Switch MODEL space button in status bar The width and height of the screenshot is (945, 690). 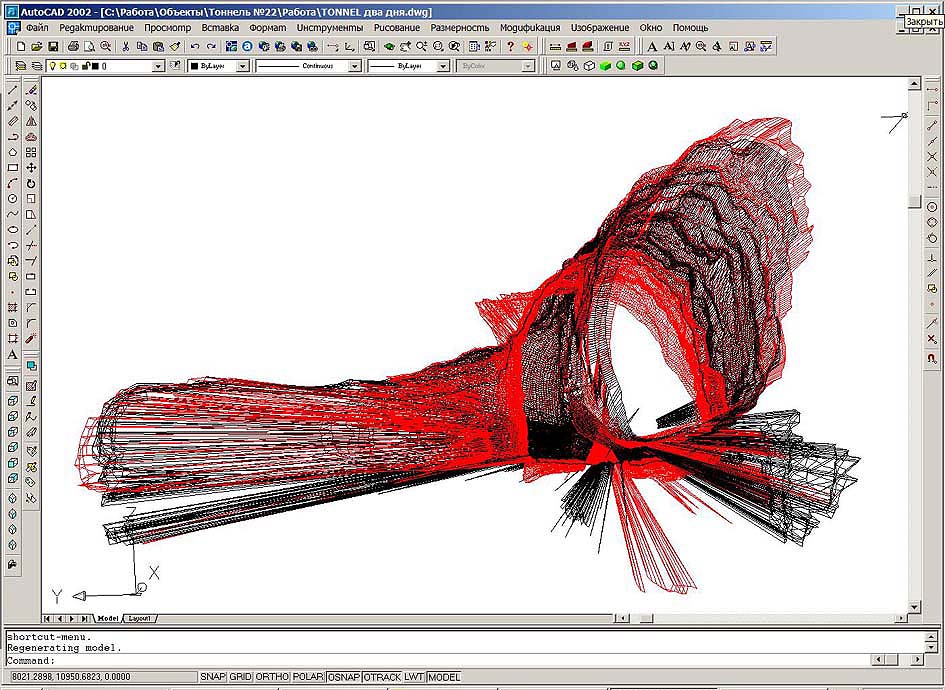point(444,677)
